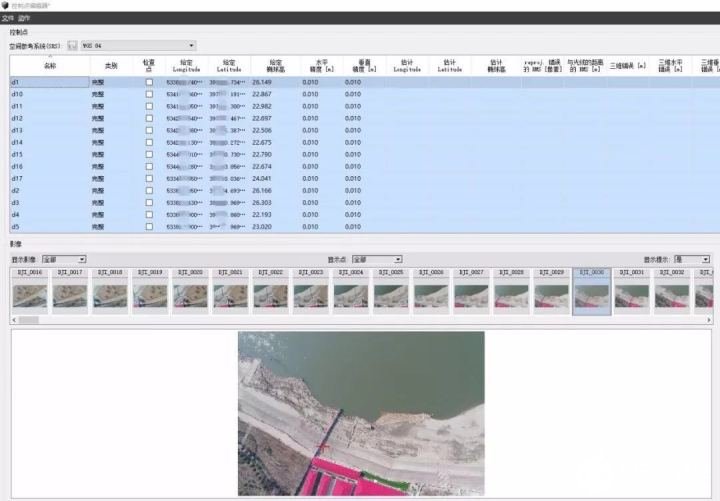Image resolution: width=720 pixels, height=501 pixels.
Task: Tick the check point box for d1
Action: click(x=149, y=82)
